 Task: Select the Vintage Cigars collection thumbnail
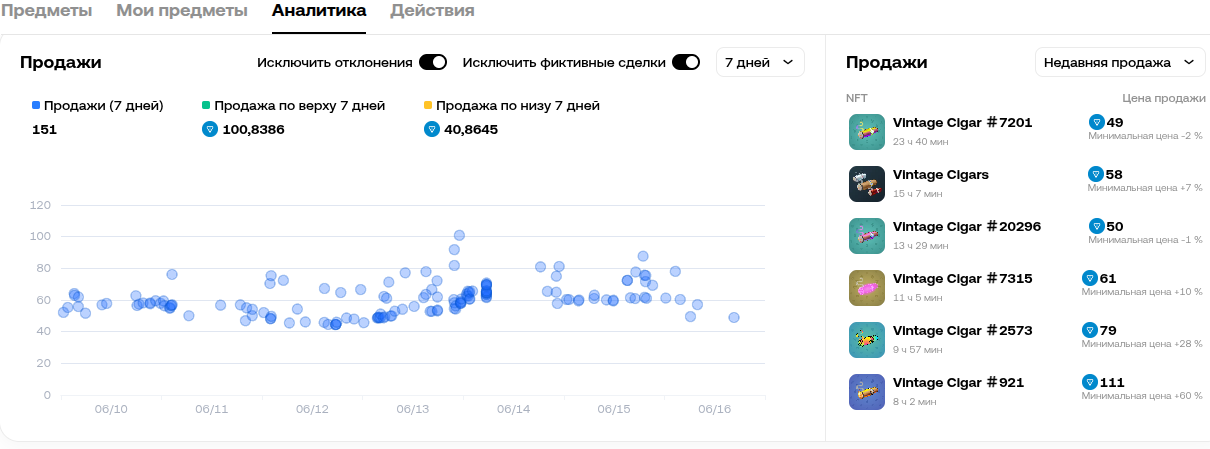click(866, 184)
